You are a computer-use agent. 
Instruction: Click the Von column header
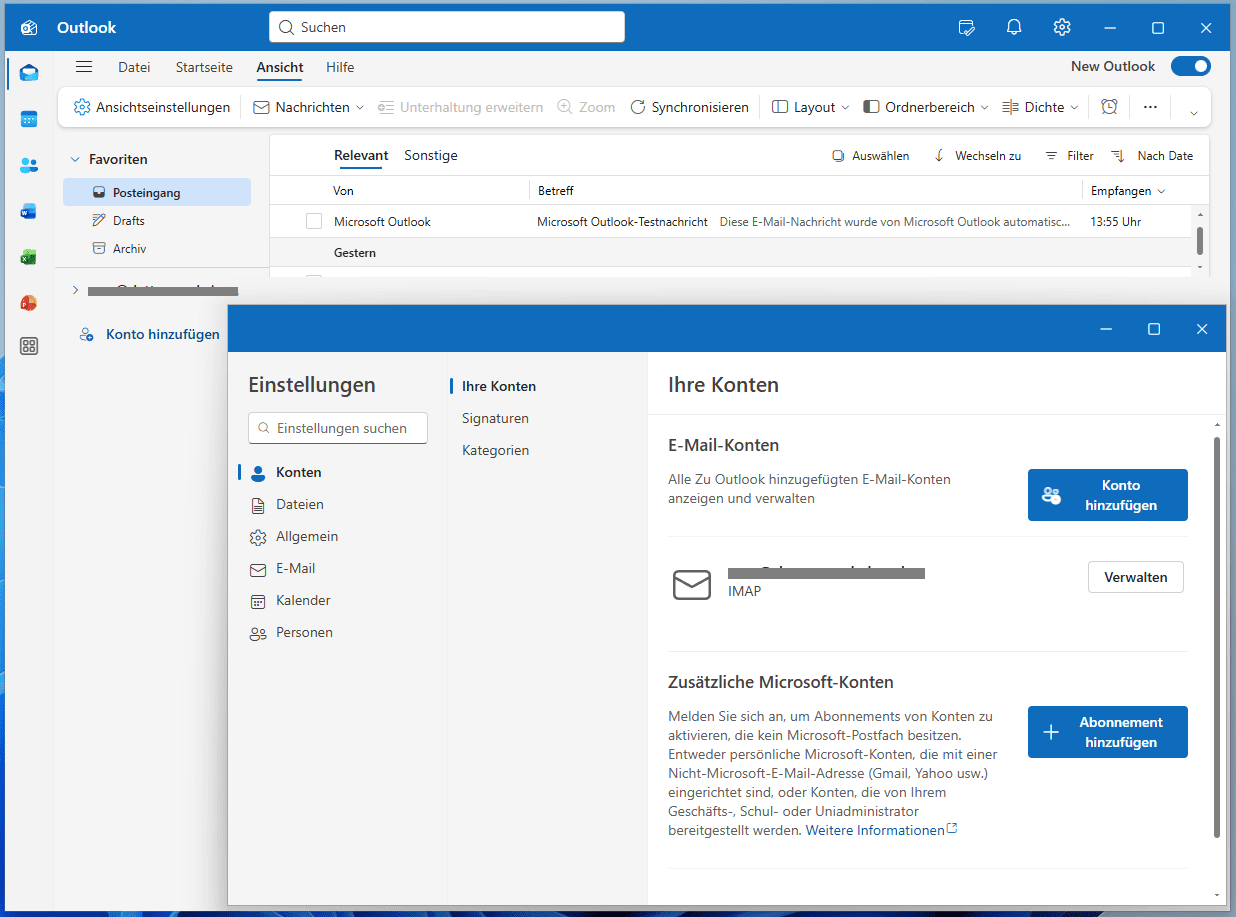(343, 190)
